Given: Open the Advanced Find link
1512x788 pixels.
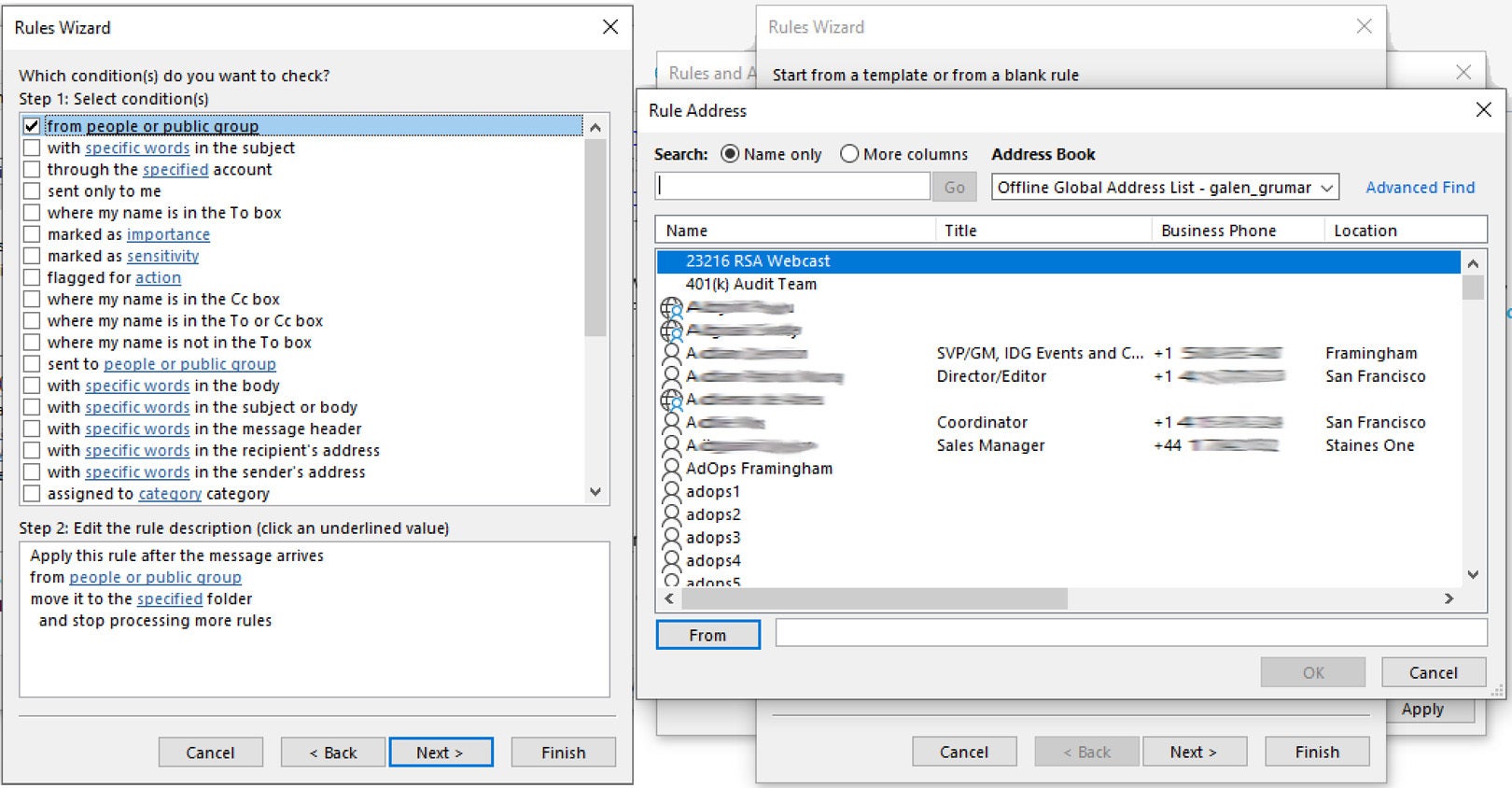Looking at the screenshot, I should click(1420, 188).
